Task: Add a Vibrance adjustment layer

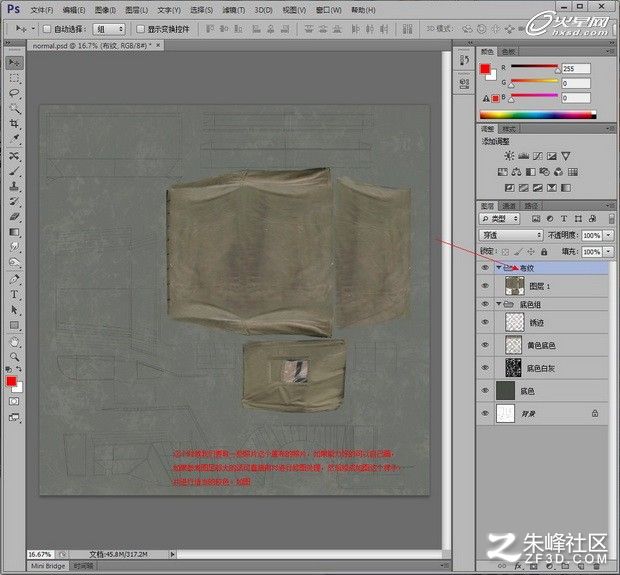Action: click(566, 156)
